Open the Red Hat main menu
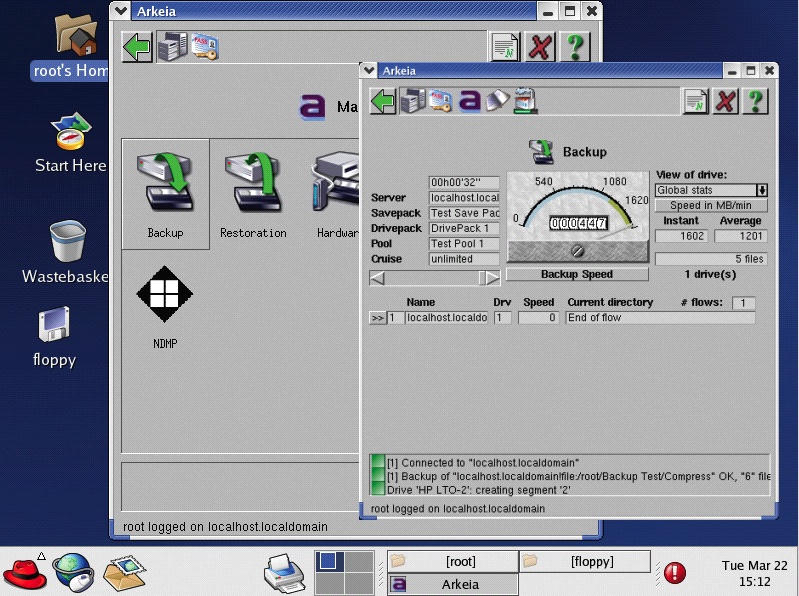The height and width of the screenshot is (596, 799). (x=23, y=571)
